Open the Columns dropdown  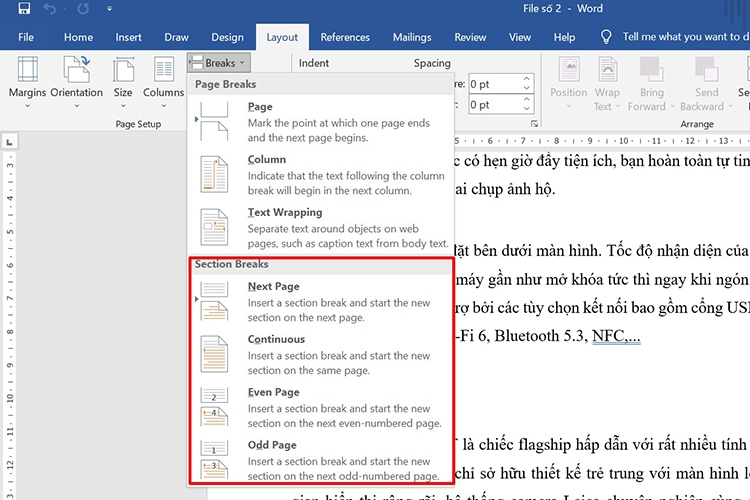[x=164, y=82]
